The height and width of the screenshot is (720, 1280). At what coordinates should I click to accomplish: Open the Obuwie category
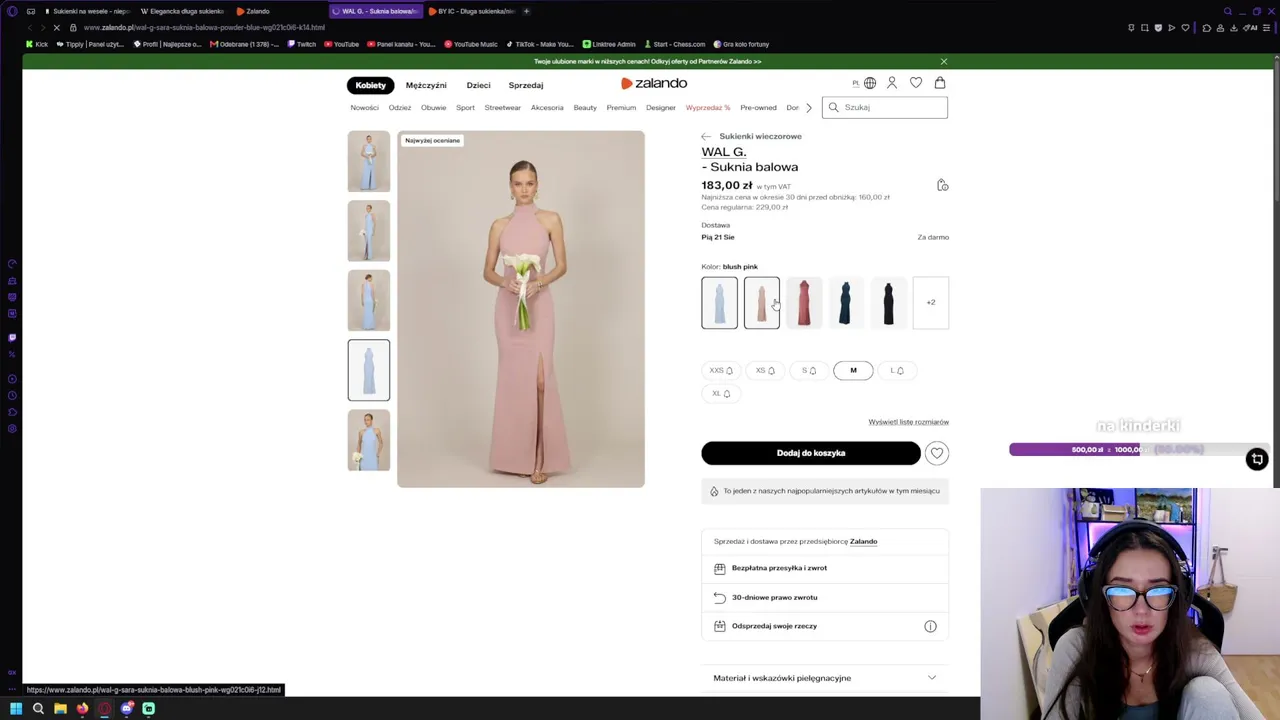tap(433, 107)
